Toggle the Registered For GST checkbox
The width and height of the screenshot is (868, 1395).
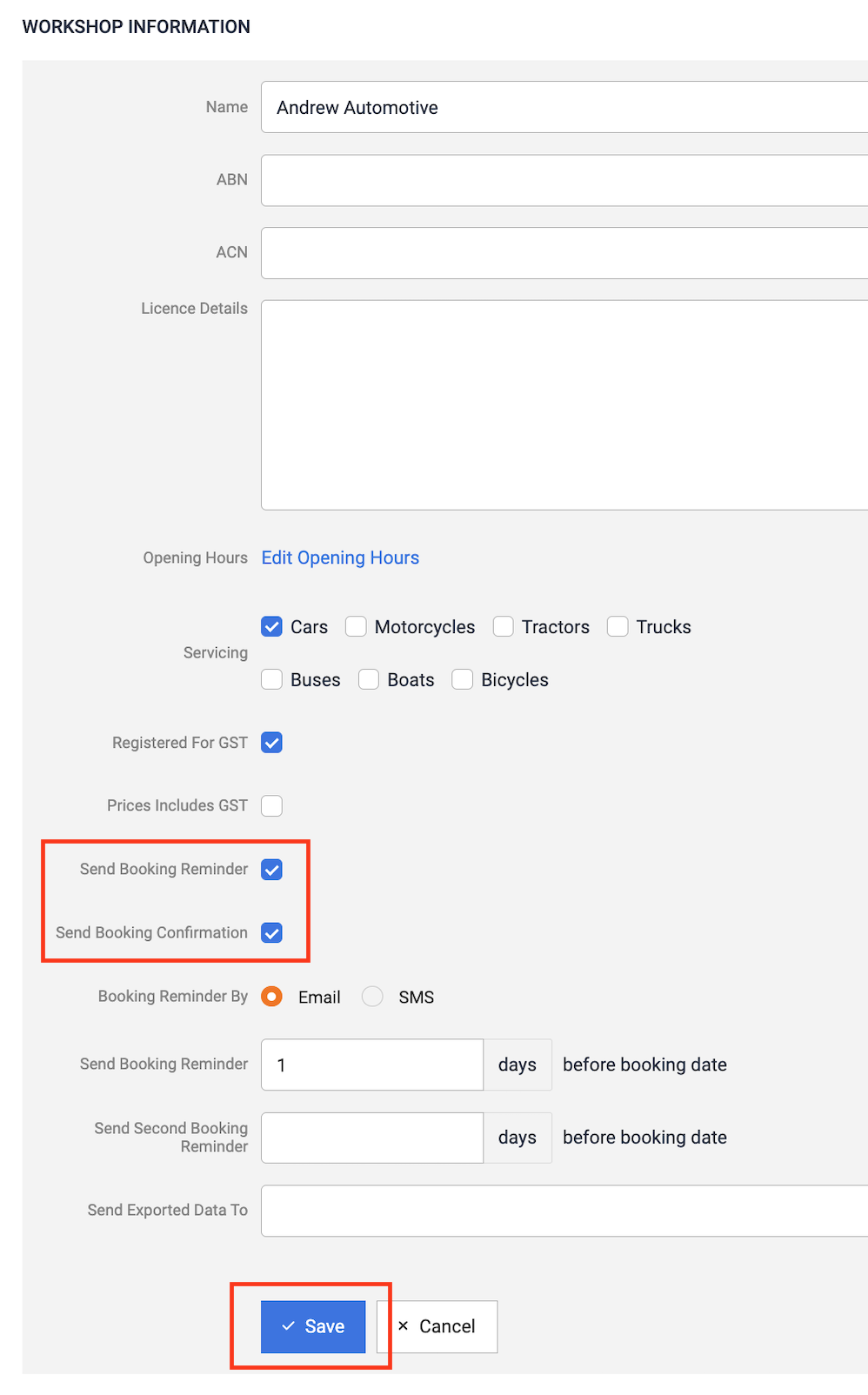[272, 743]
